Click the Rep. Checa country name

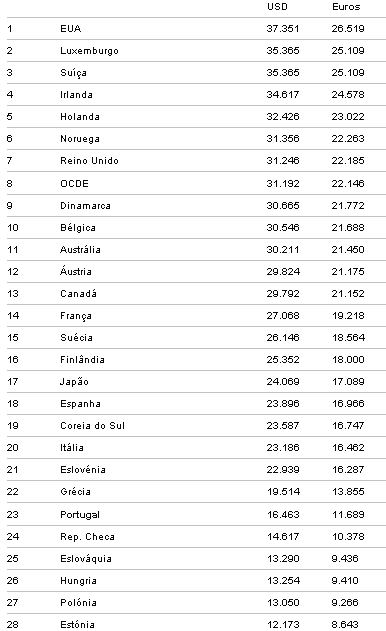(x=87, y=537)
